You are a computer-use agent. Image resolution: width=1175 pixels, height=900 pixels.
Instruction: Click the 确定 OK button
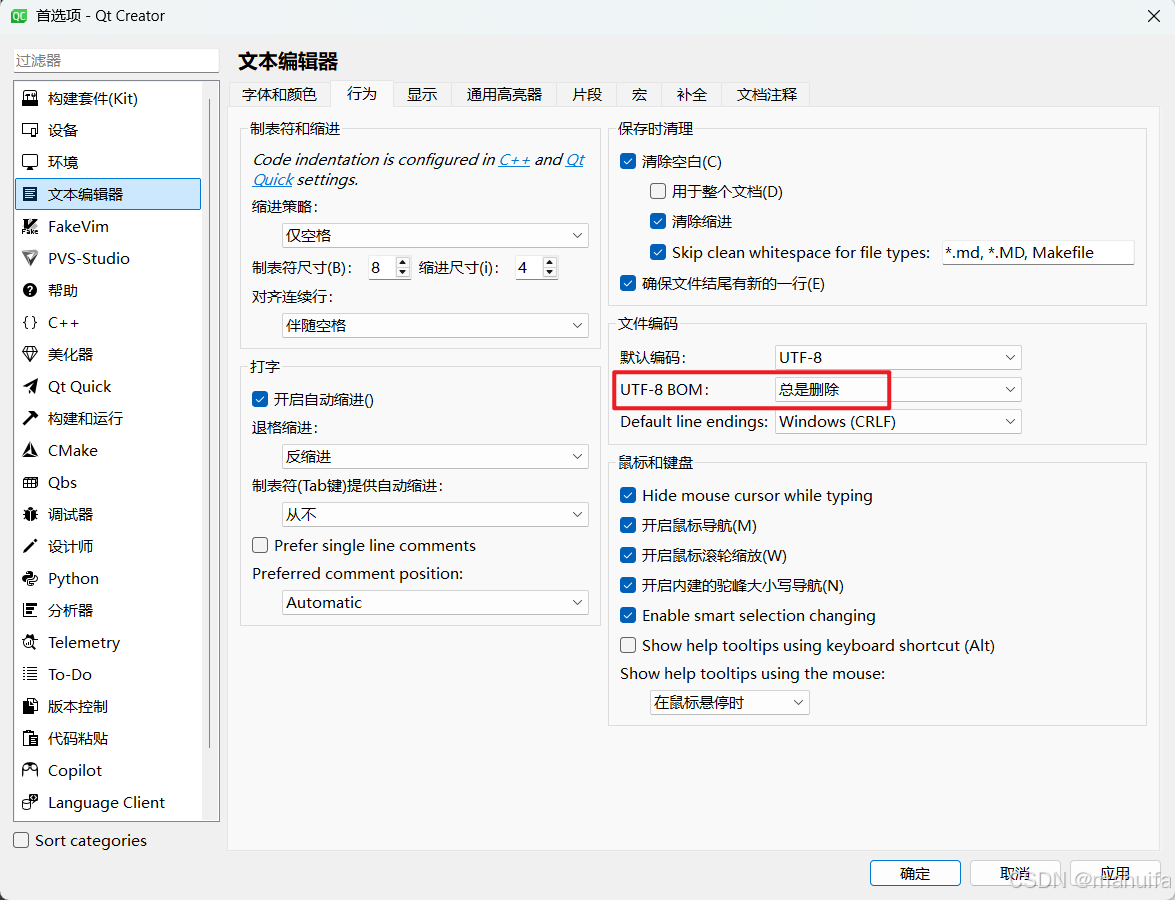(915, 873)
